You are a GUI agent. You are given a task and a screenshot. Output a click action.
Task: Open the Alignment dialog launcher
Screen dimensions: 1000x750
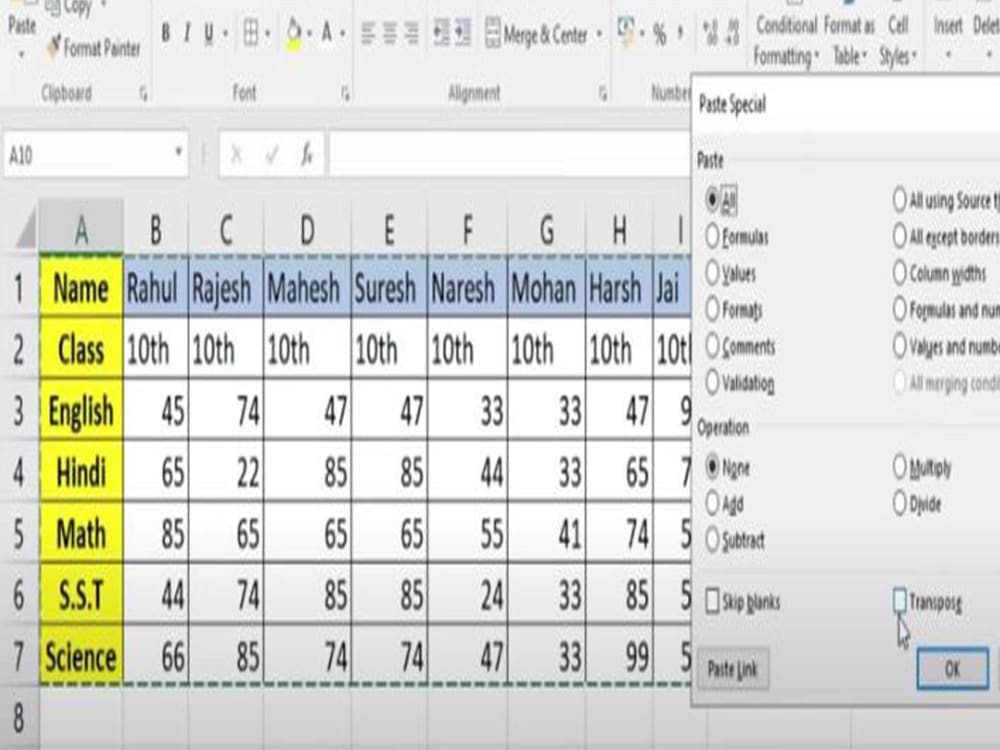click(603, 95)
